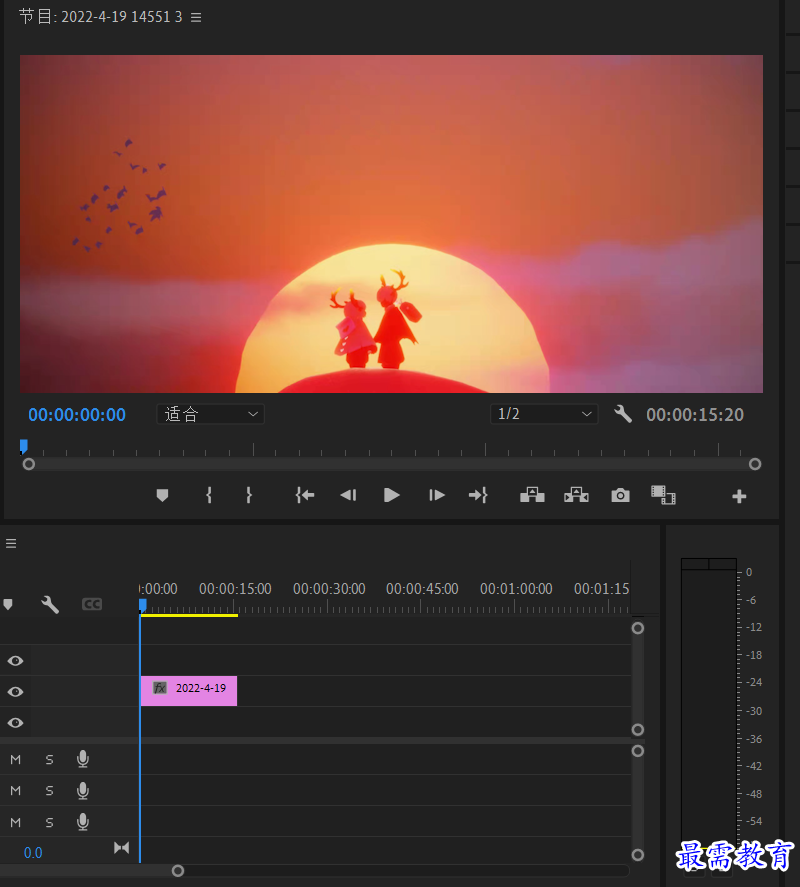Viewport: 800px width, 887px height.
Task: Mute the second audio track
Action: tap(15, 791)
